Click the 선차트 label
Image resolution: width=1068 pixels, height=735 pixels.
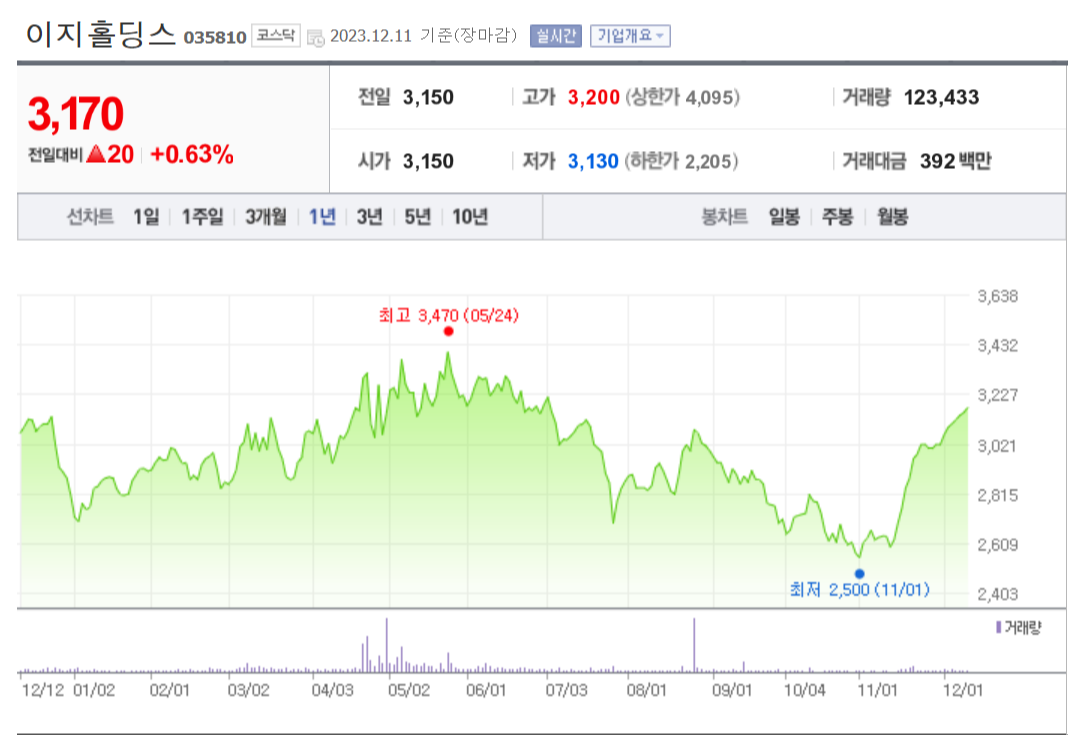(x=90, y=217)
